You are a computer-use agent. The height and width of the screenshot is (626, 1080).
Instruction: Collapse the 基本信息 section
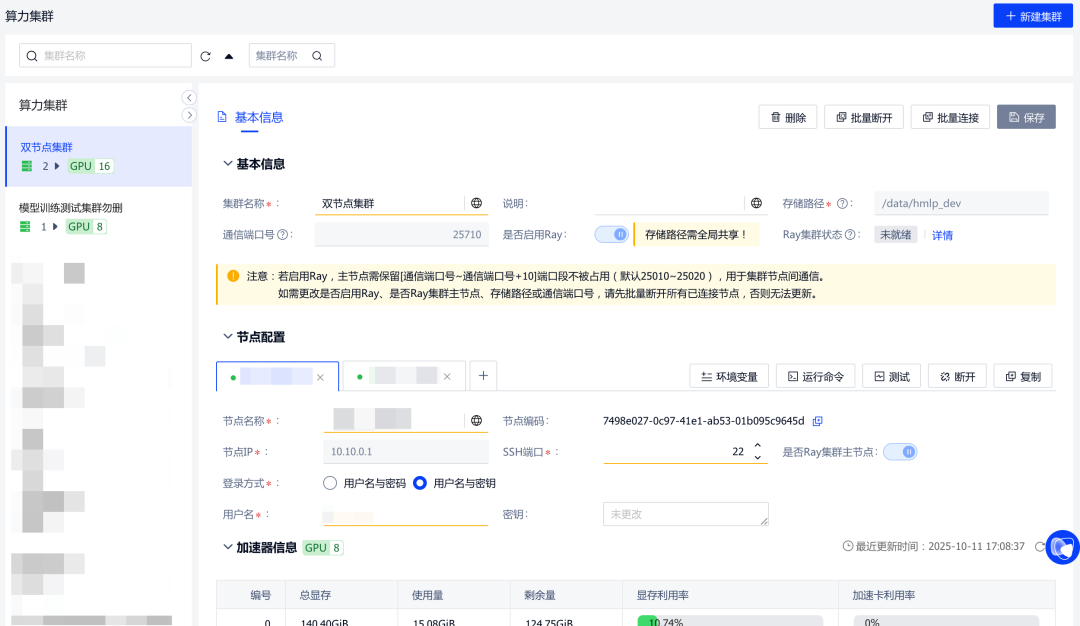click(225, 164)
